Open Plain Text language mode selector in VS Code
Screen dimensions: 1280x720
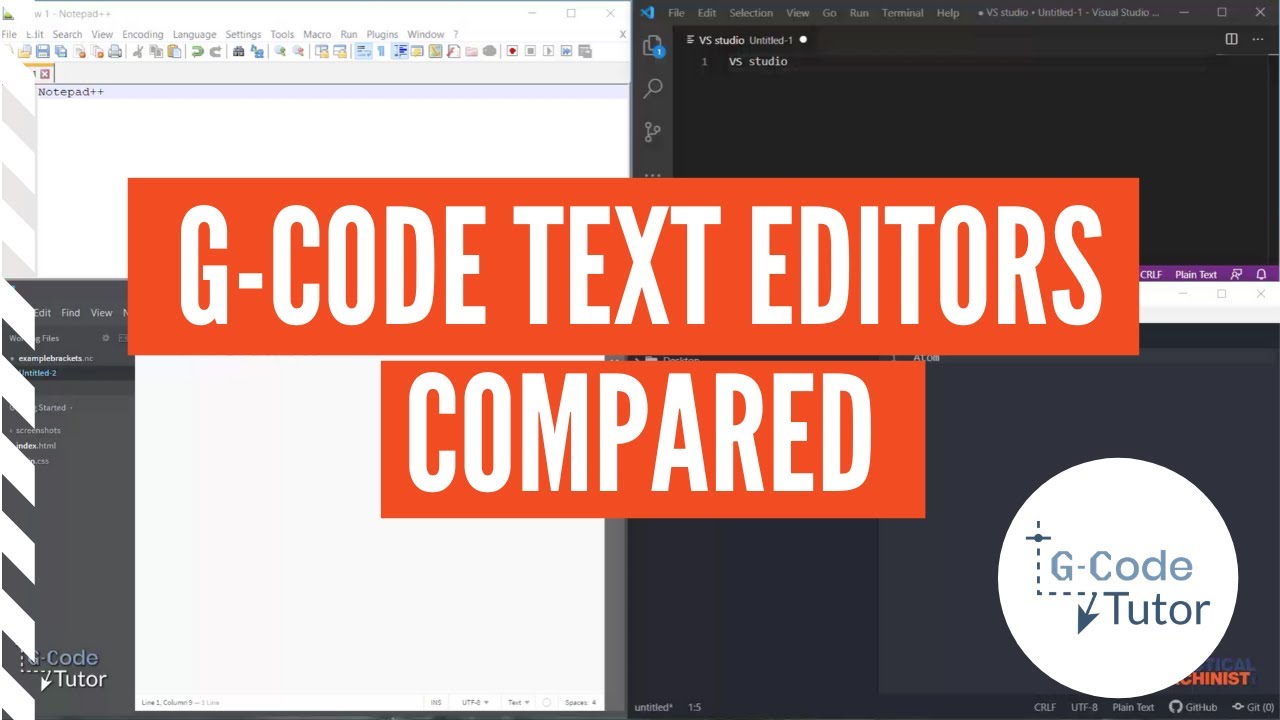tap(1196, 274)
